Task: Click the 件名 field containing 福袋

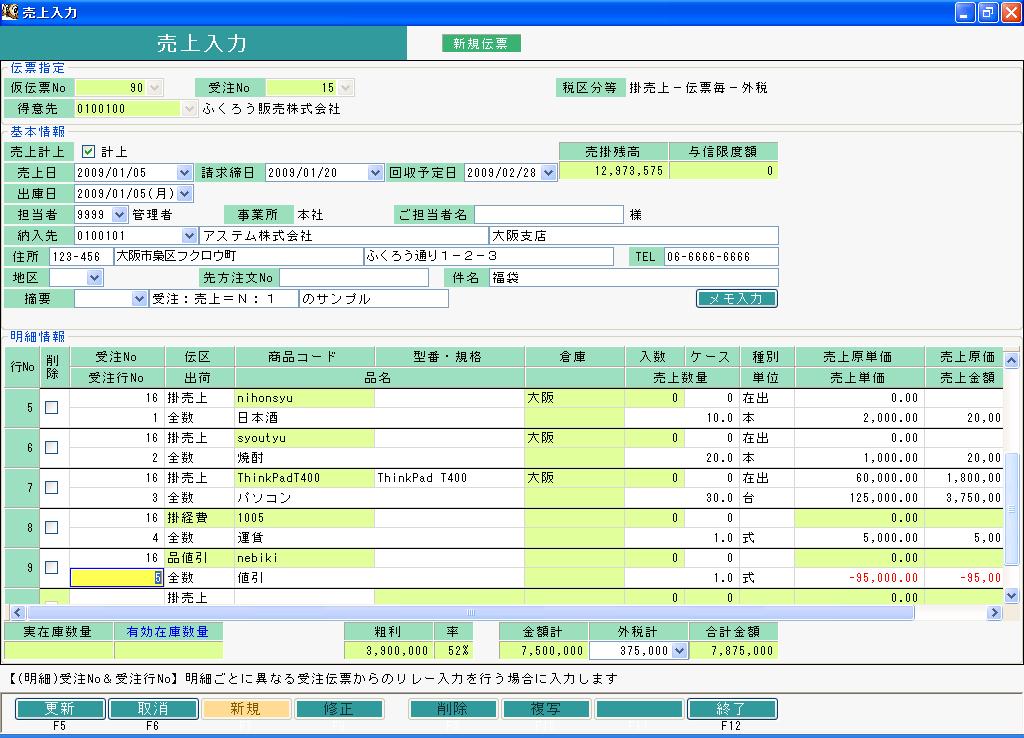Action: click(x=633, y=278)
